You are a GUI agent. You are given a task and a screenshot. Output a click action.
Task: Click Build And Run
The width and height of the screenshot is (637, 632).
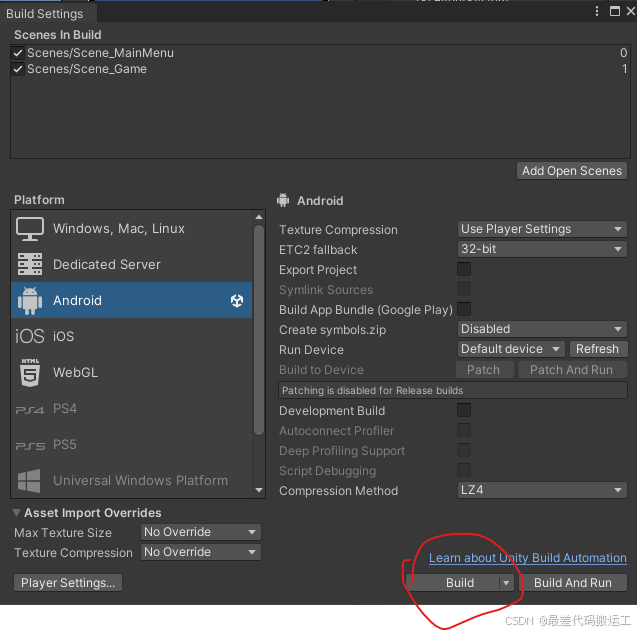[573, 583]
